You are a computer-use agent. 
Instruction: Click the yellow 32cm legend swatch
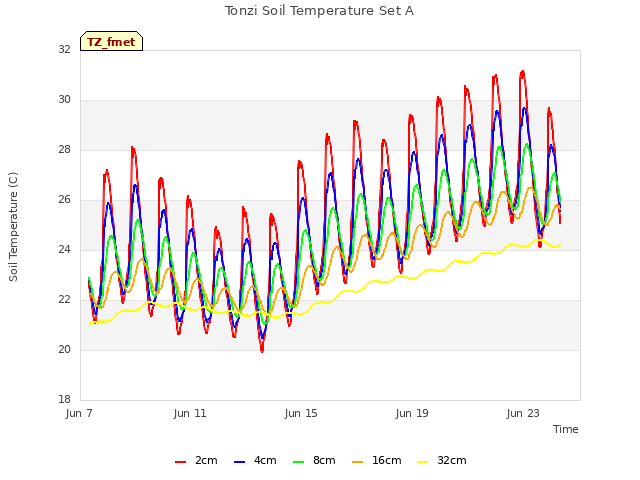(x=423, y=462)
